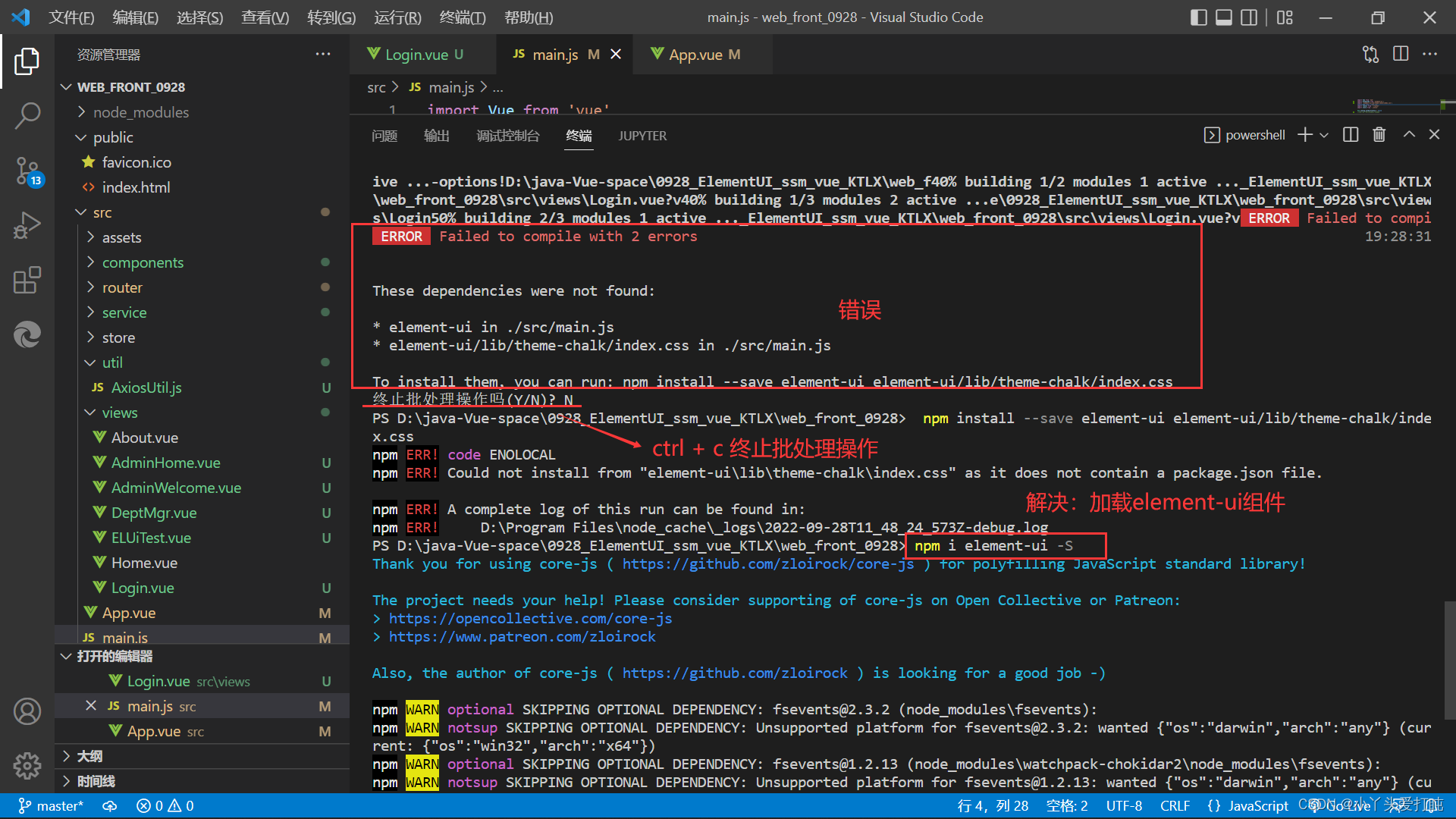Open the 终端(T) menu
The height and width of the screenshot is (819, 1456).
coord(463,17)
